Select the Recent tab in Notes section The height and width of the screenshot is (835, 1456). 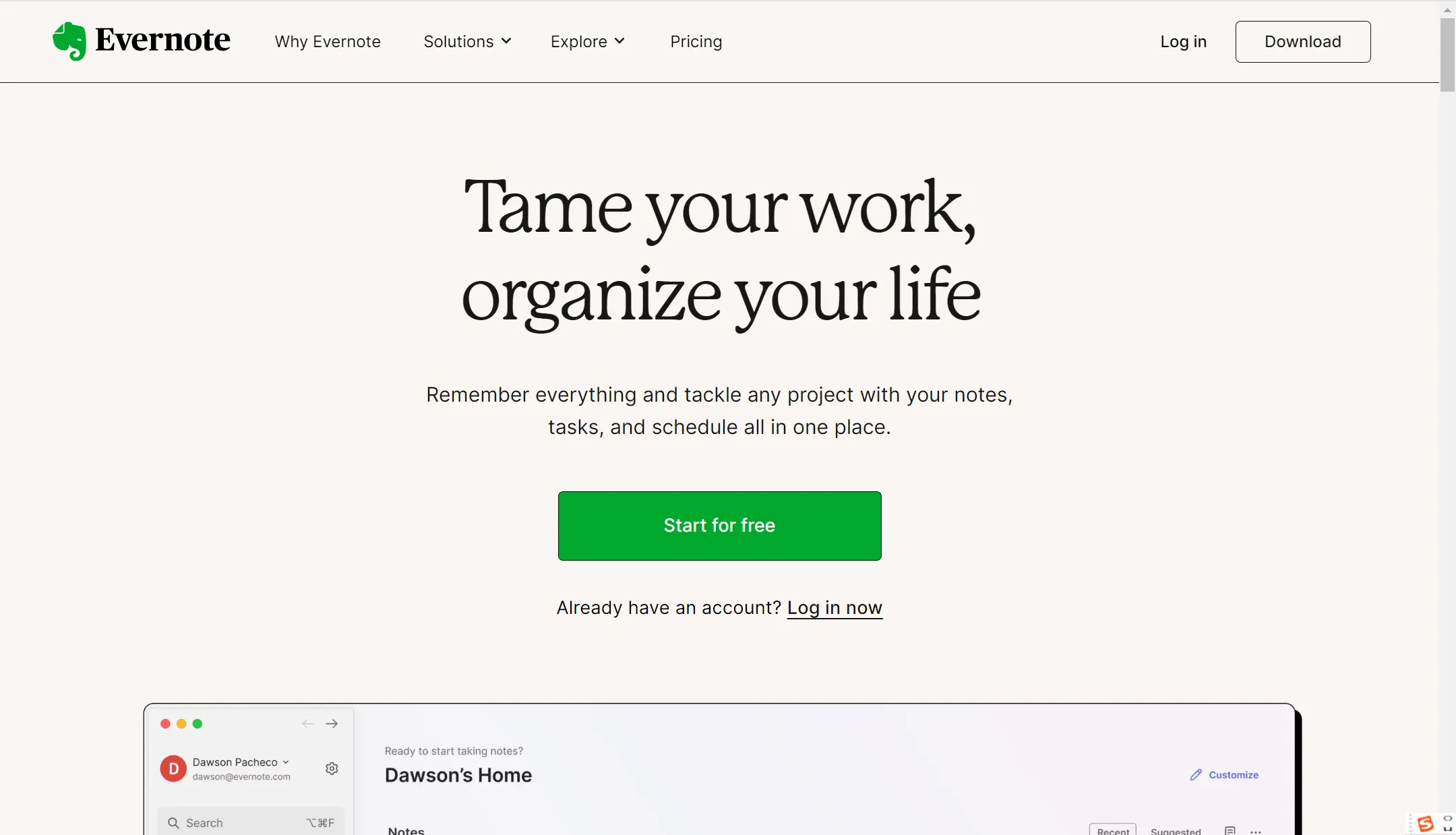pyautogui.click(x=1113, y=830)
